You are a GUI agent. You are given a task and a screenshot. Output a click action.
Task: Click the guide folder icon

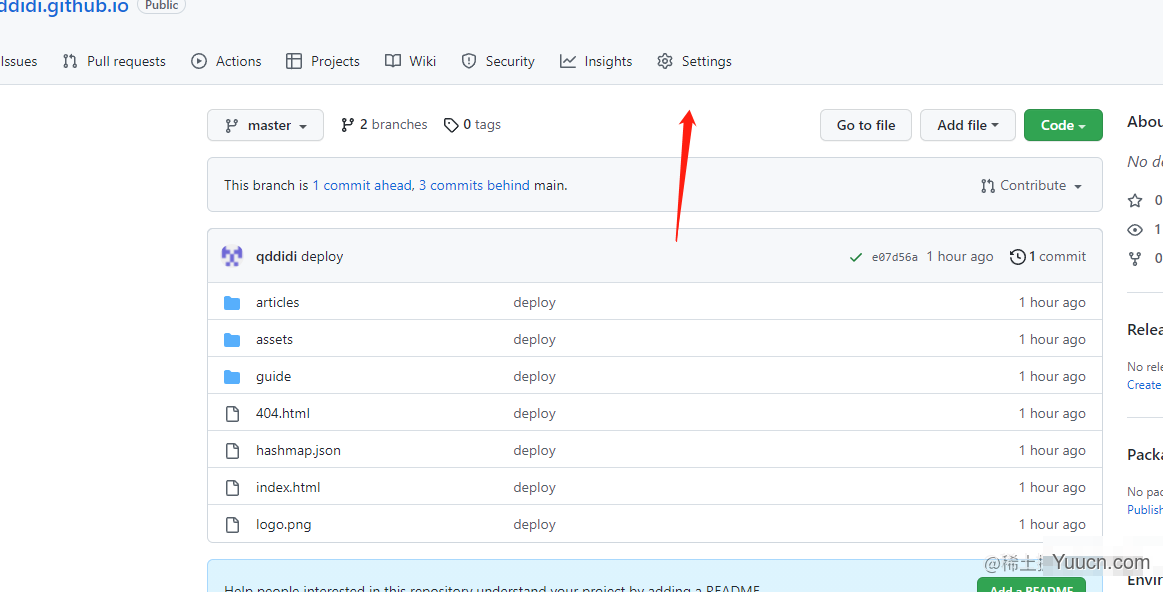[232, 377]
